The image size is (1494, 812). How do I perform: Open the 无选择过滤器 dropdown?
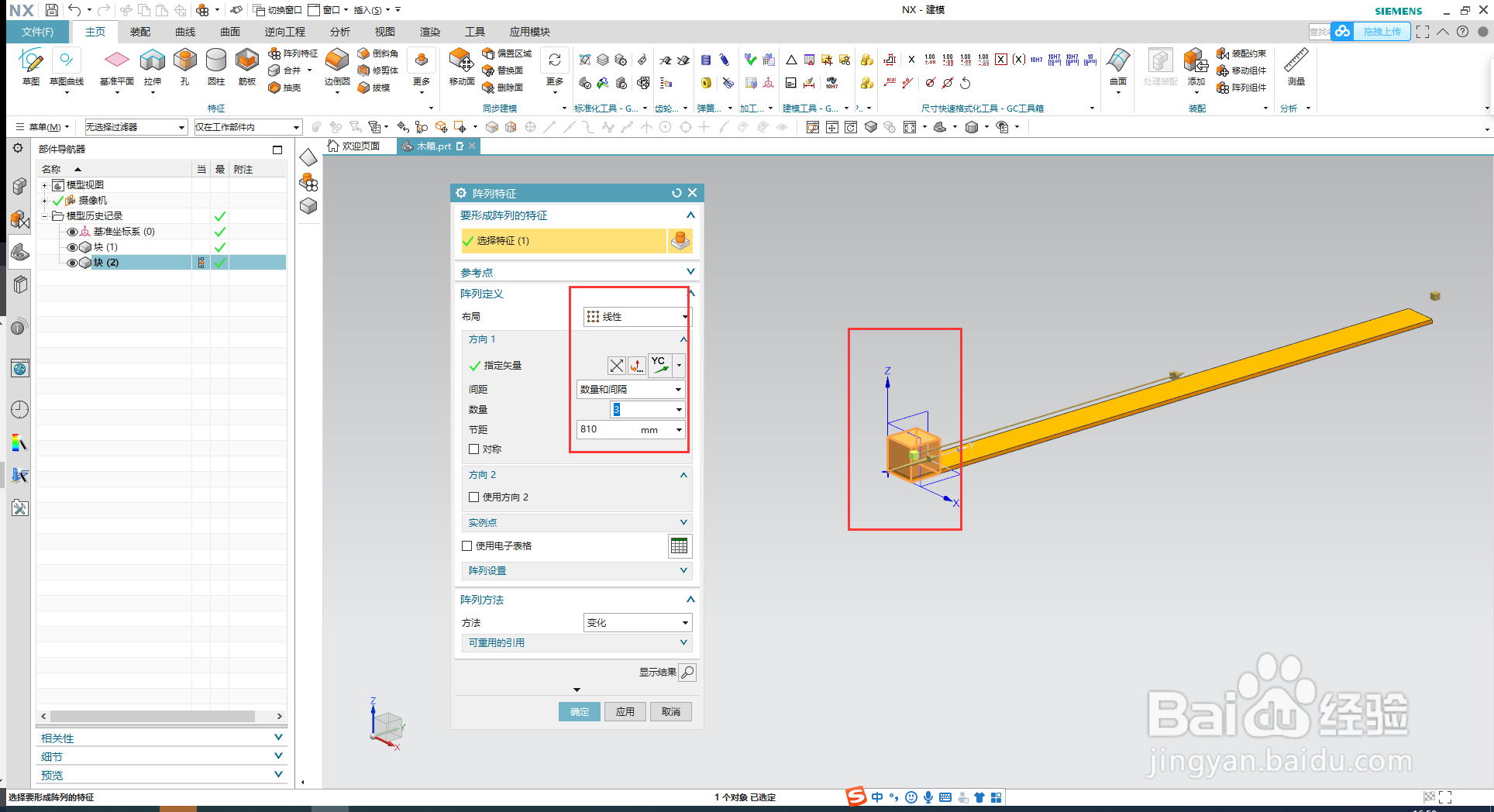(x=136, y=127)
